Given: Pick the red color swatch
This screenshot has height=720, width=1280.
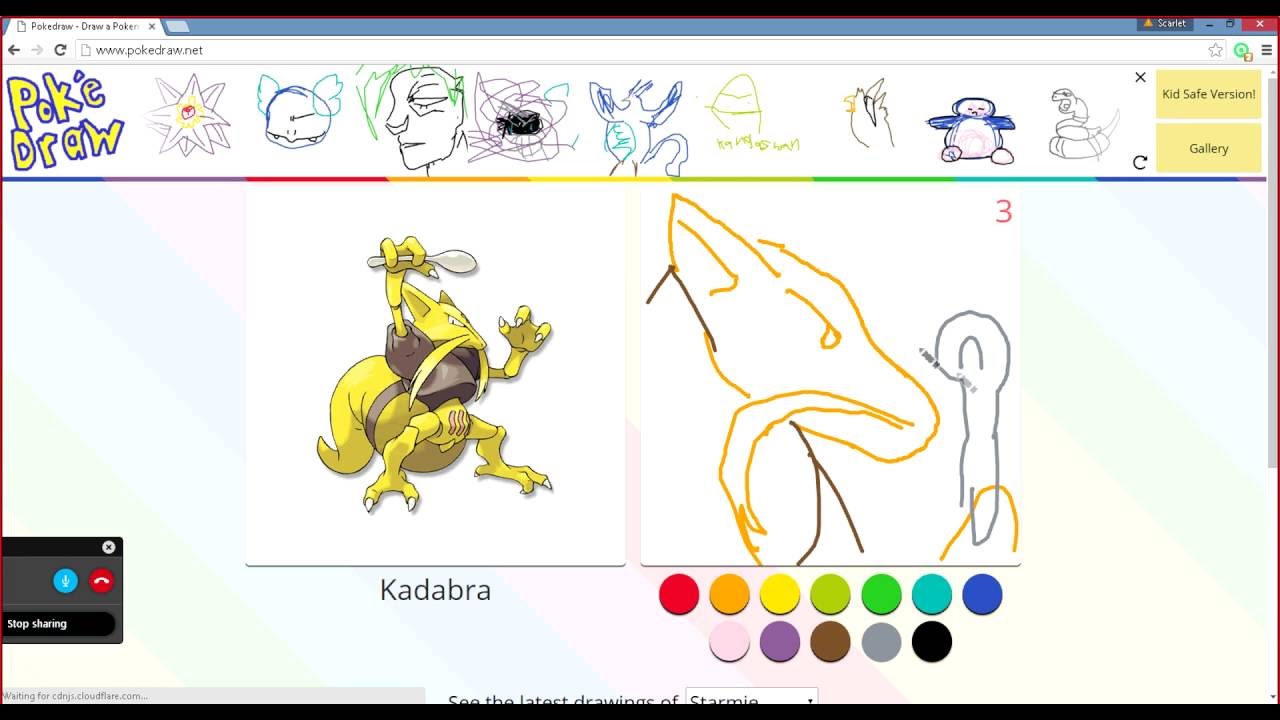Looking at the screenshot, I should pos(679,595).
